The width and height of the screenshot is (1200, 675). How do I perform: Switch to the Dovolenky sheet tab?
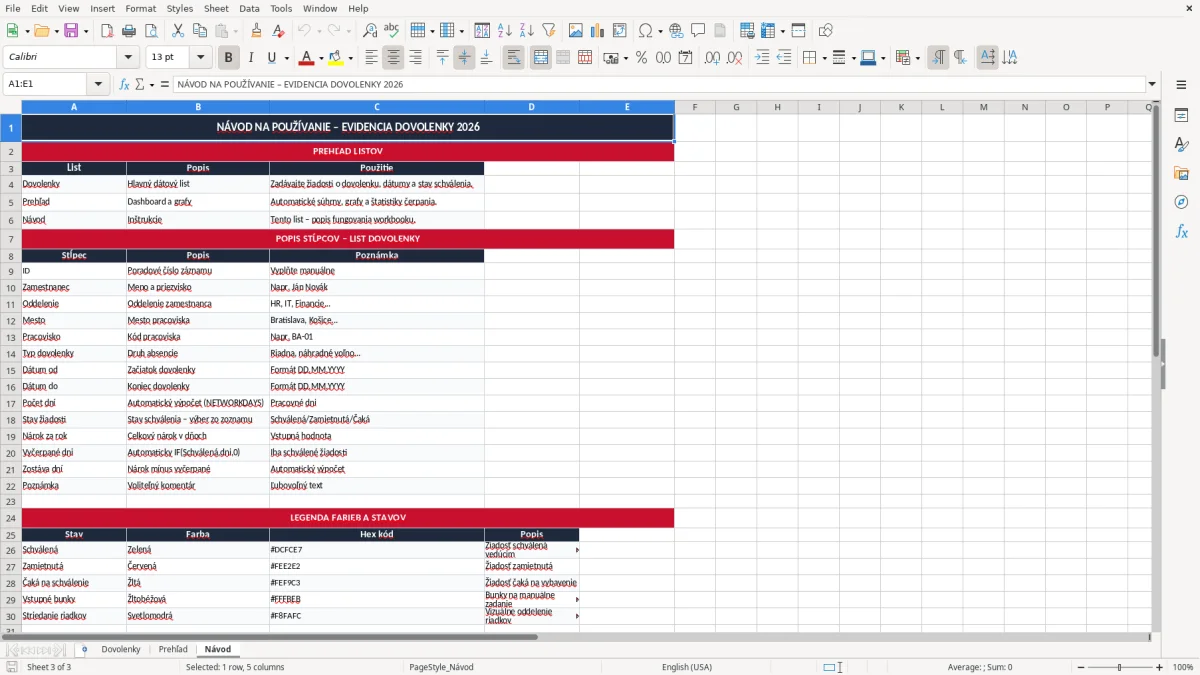[121, 649]
